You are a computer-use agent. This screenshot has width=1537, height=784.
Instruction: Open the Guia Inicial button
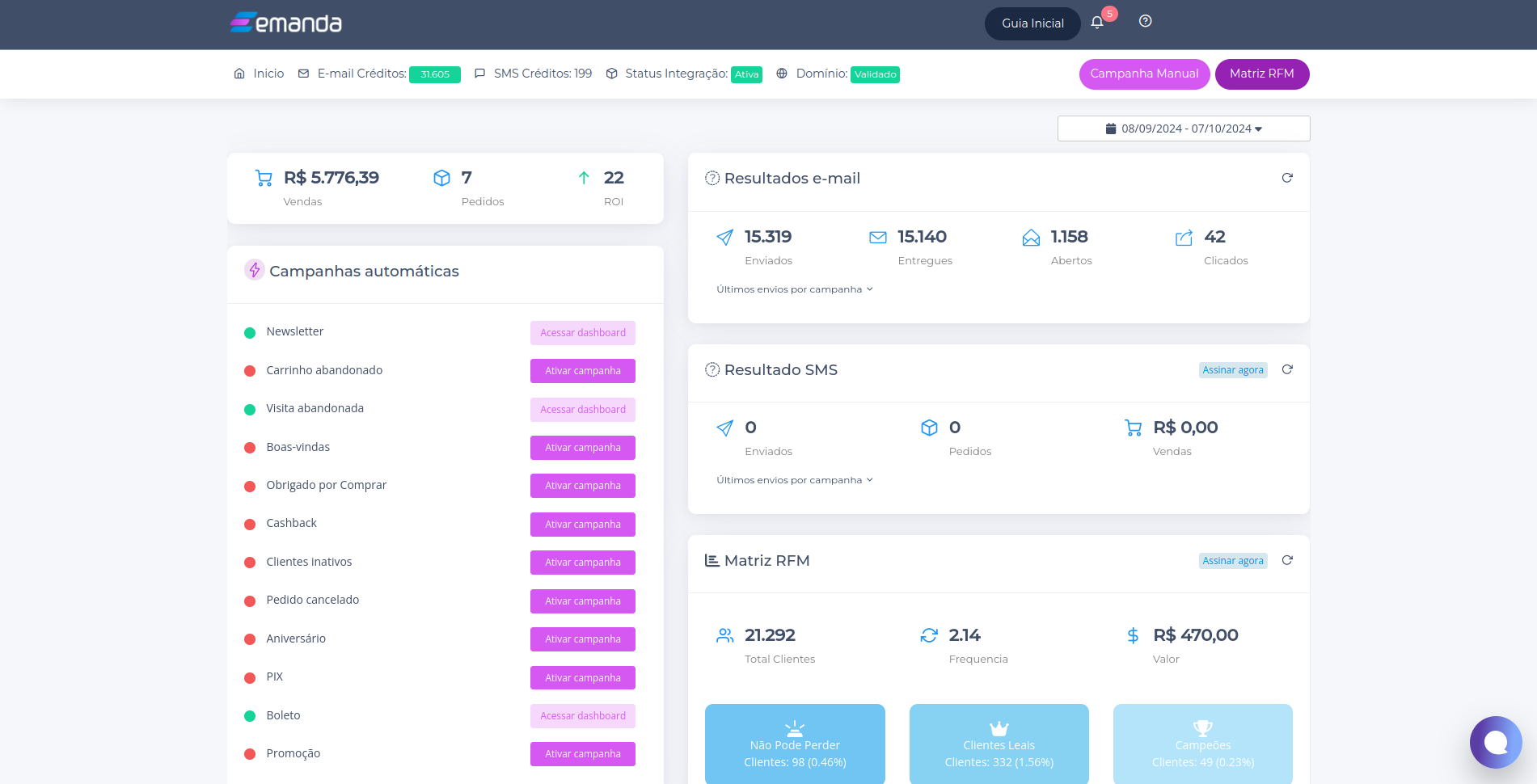pyautogui.click(x=1032, y=23)
